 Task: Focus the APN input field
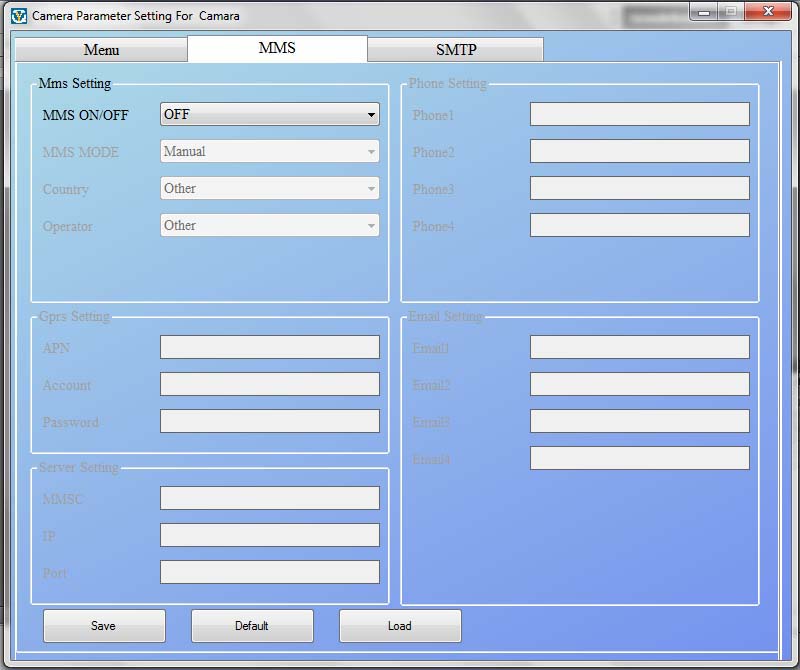(x=270, y=347)
